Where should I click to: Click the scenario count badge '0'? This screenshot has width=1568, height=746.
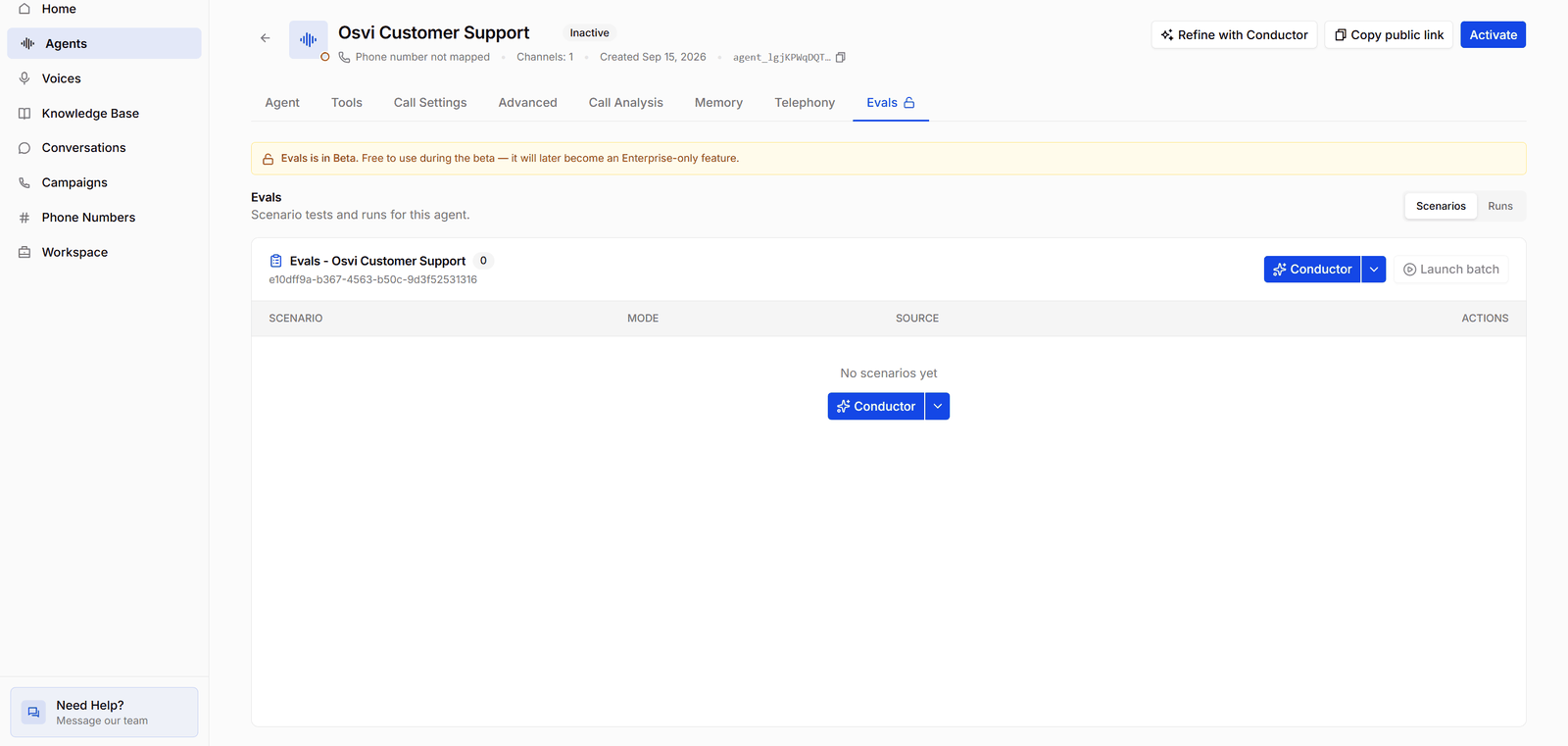pos(483,261)
